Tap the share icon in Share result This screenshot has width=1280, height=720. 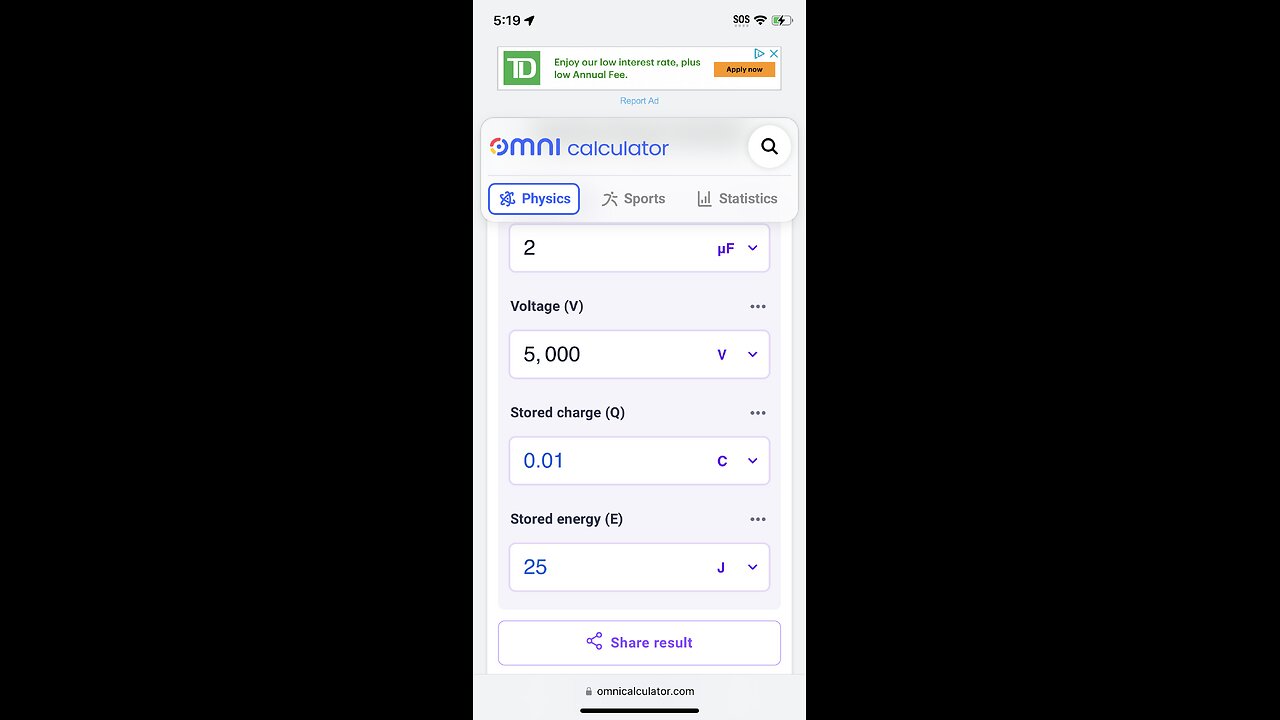[x=594, y=642]
